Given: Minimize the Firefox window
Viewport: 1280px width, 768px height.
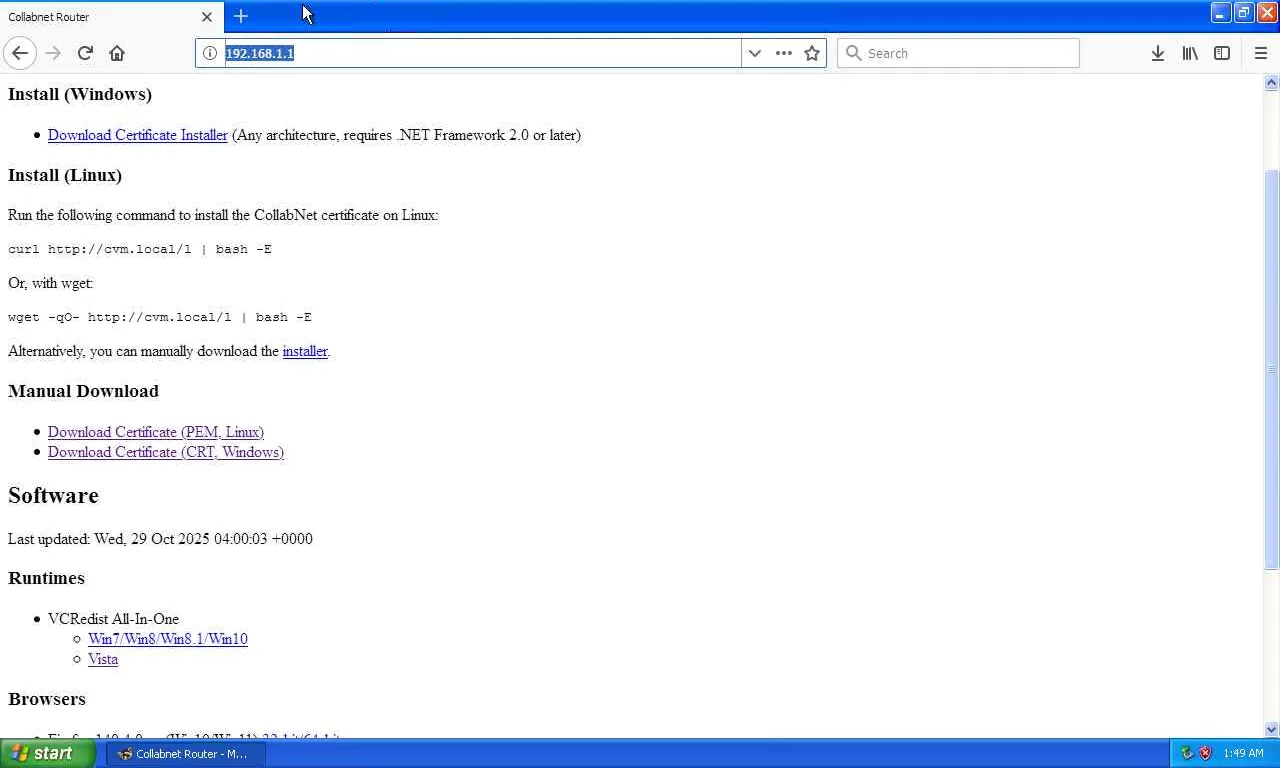Looking at the screenshot, I should [x=1220, y=13].
